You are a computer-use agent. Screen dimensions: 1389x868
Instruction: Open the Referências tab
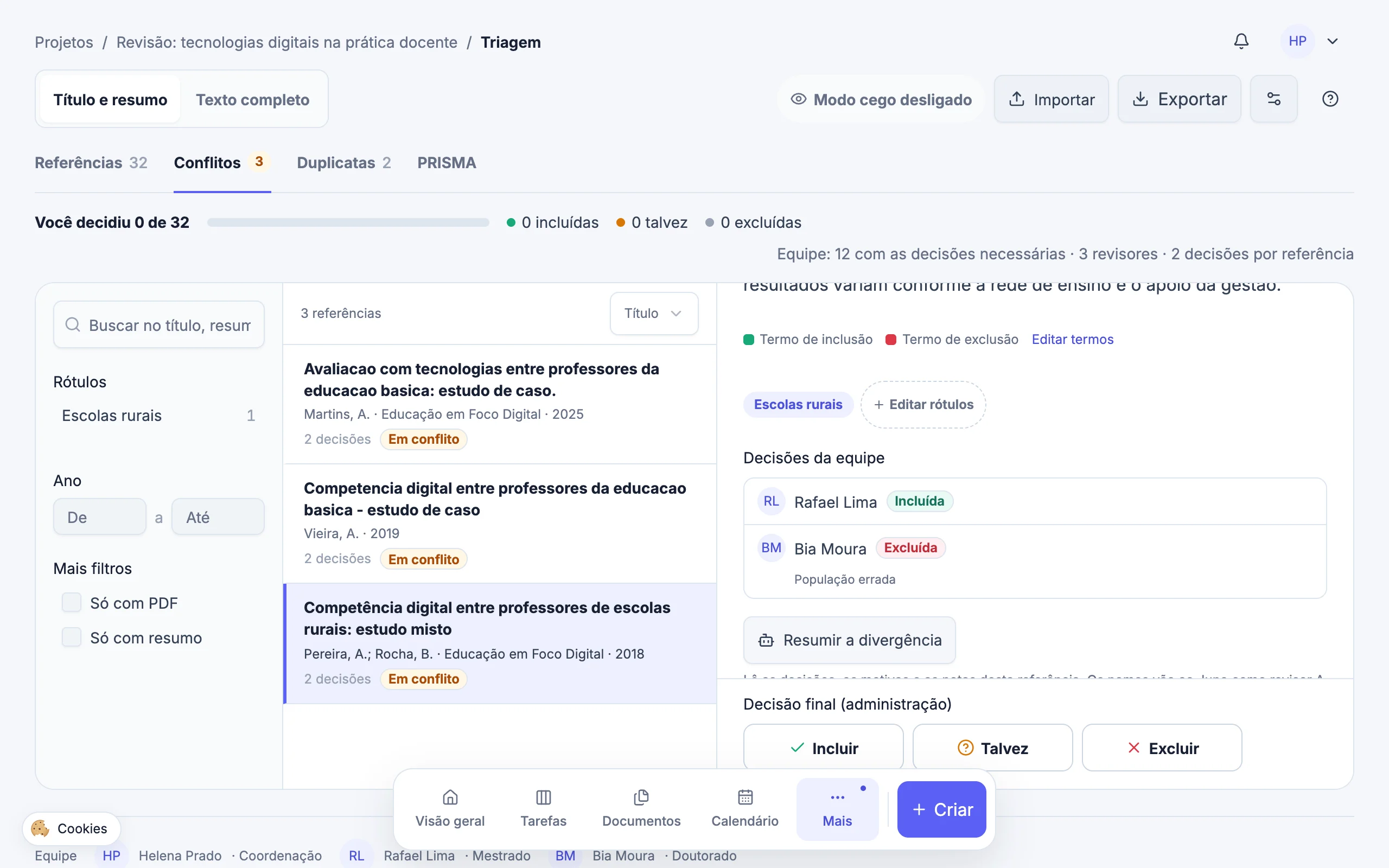(x=91, y=162)
